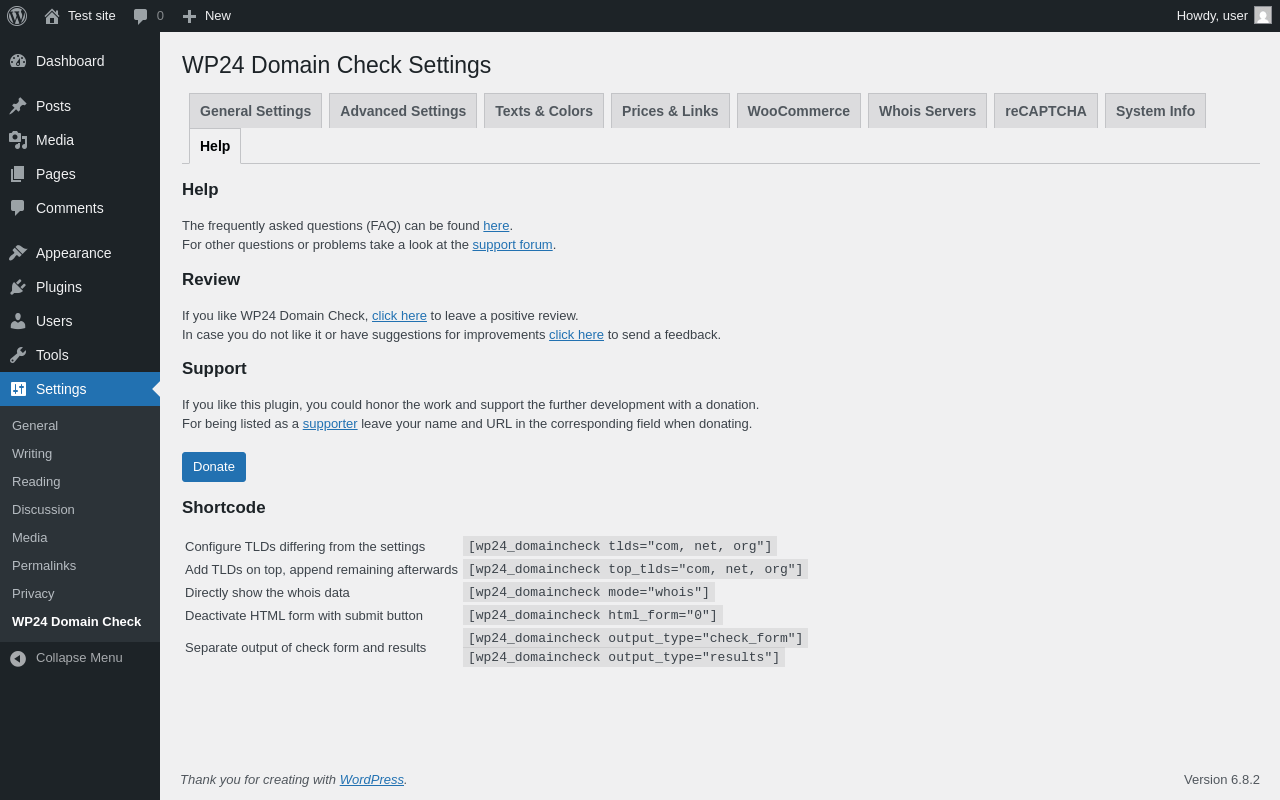Click the output_type="check_form" shortcode
The width and height of the screenshot is (1280, 800).
635,638
